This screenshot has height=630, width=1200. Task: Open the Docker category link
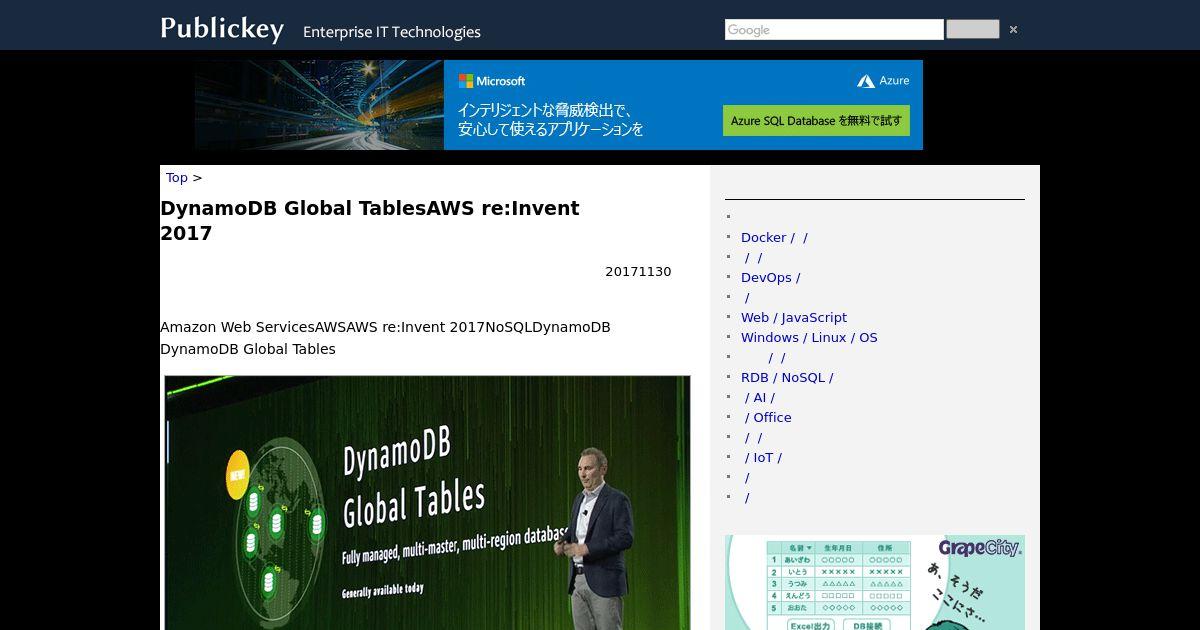click(x=774, y=237)
